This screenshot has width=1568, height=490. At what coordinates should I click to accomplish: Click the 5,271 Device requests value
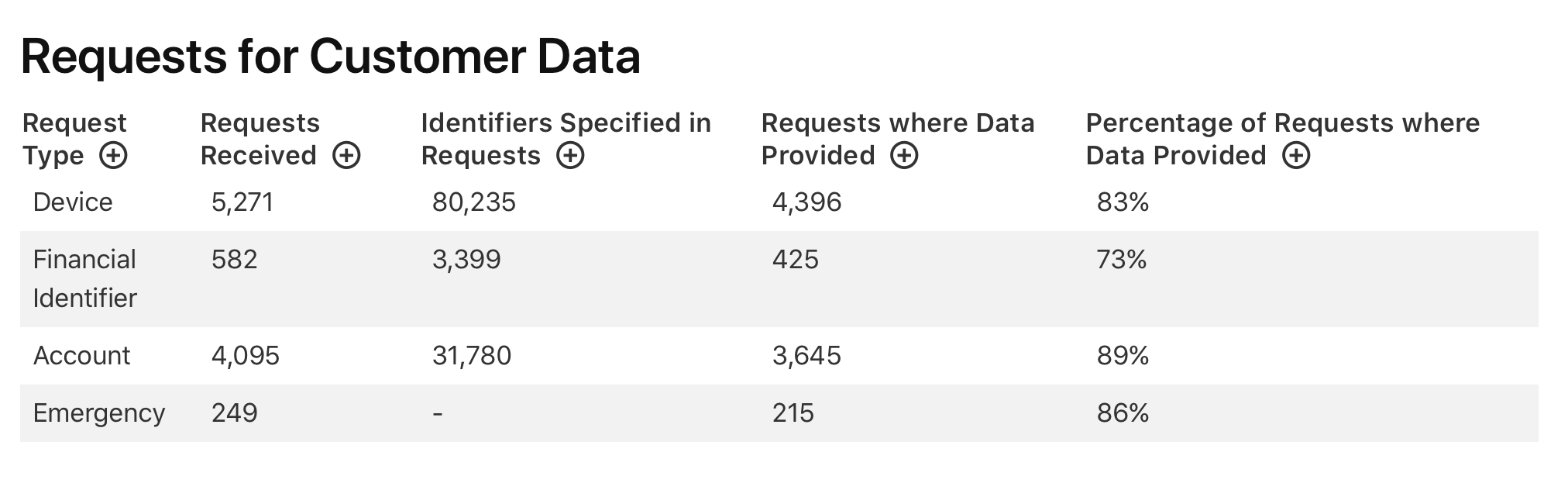[x=242, y=202]
